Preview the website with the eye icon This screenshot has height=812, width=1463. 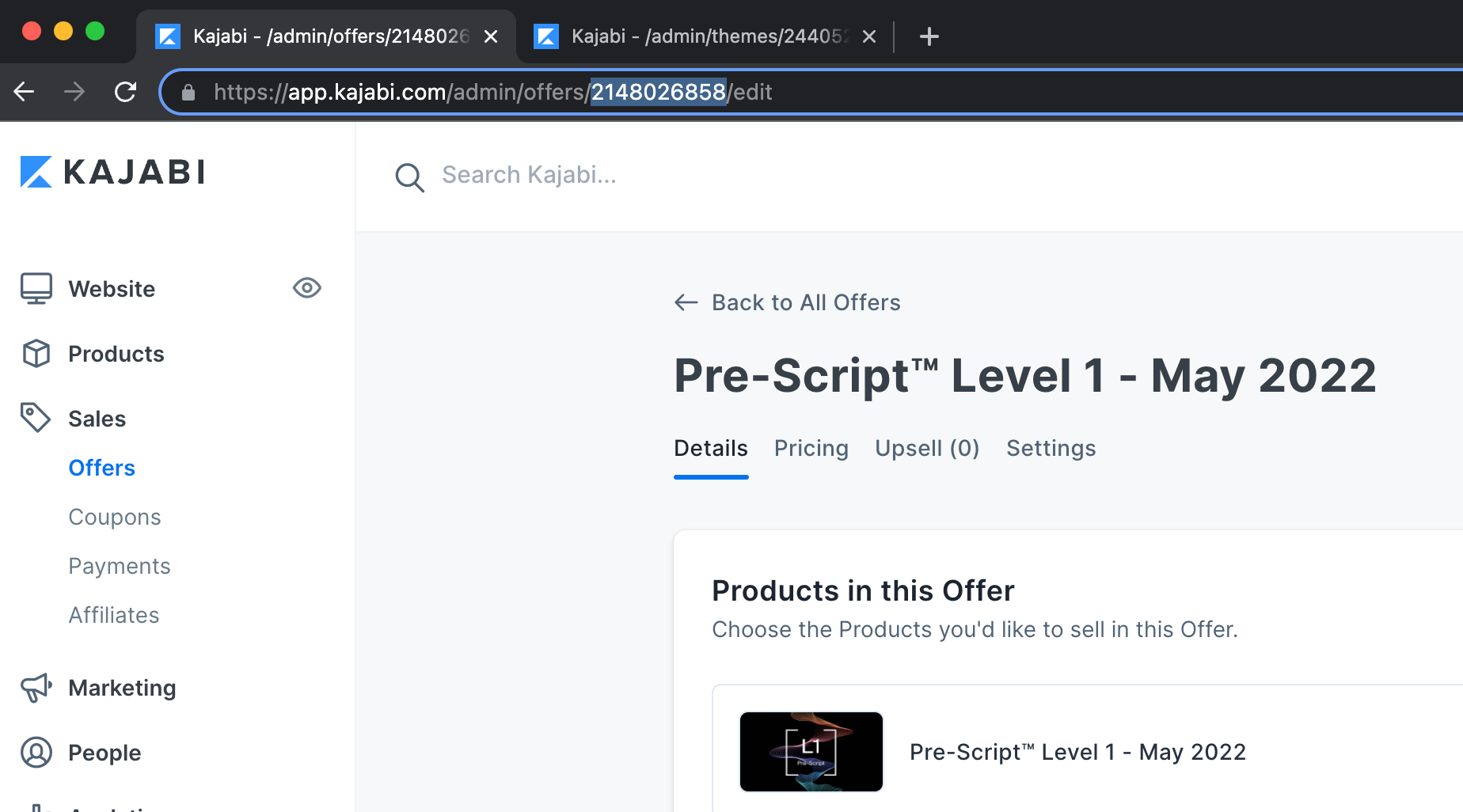[307, 288]
